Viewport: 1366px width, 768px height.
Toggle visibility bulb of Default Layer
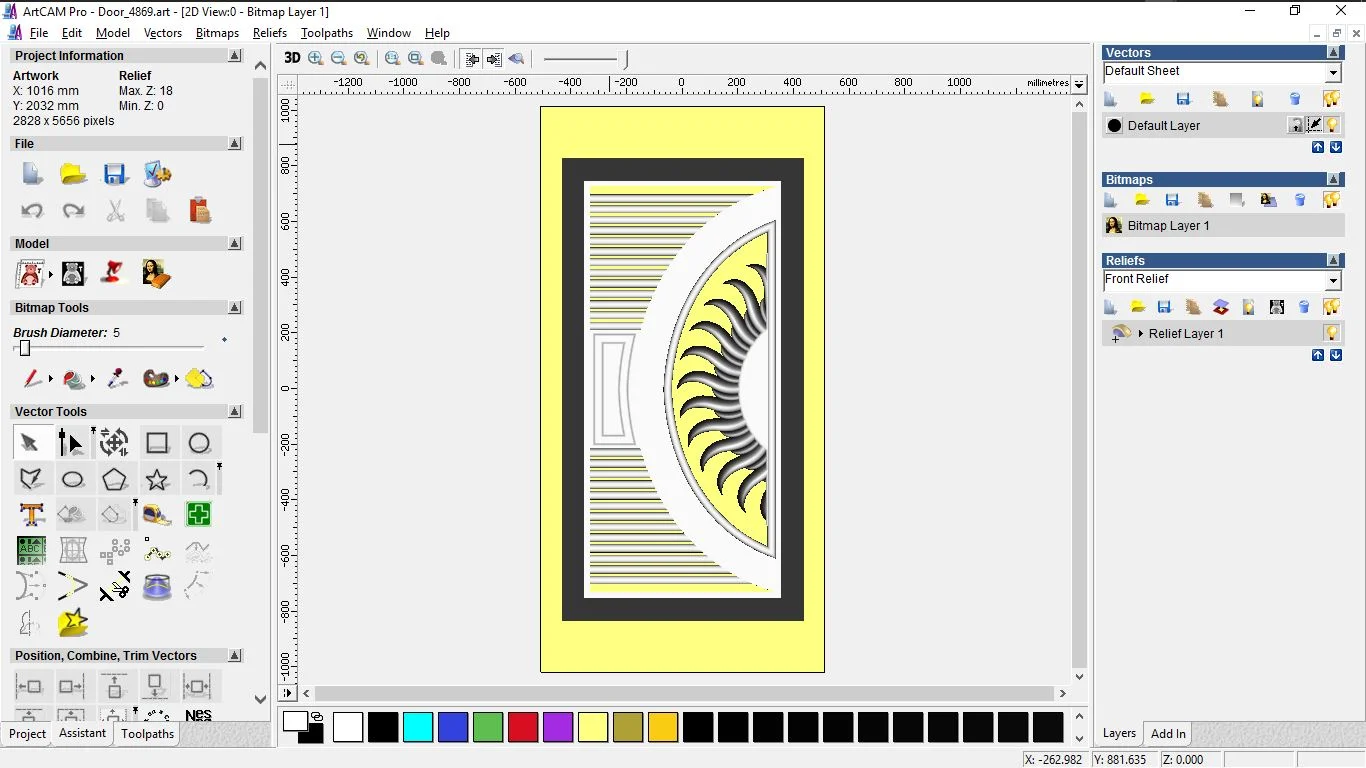[1332, 125]
